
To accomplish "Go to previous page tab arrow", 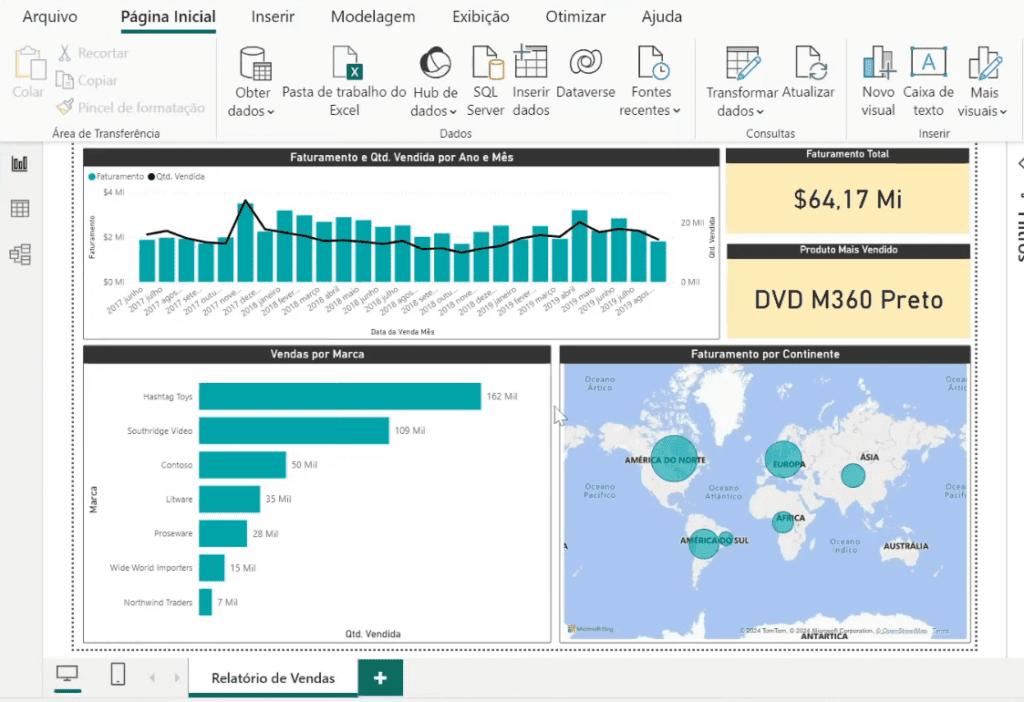I will tap(152, 678).
